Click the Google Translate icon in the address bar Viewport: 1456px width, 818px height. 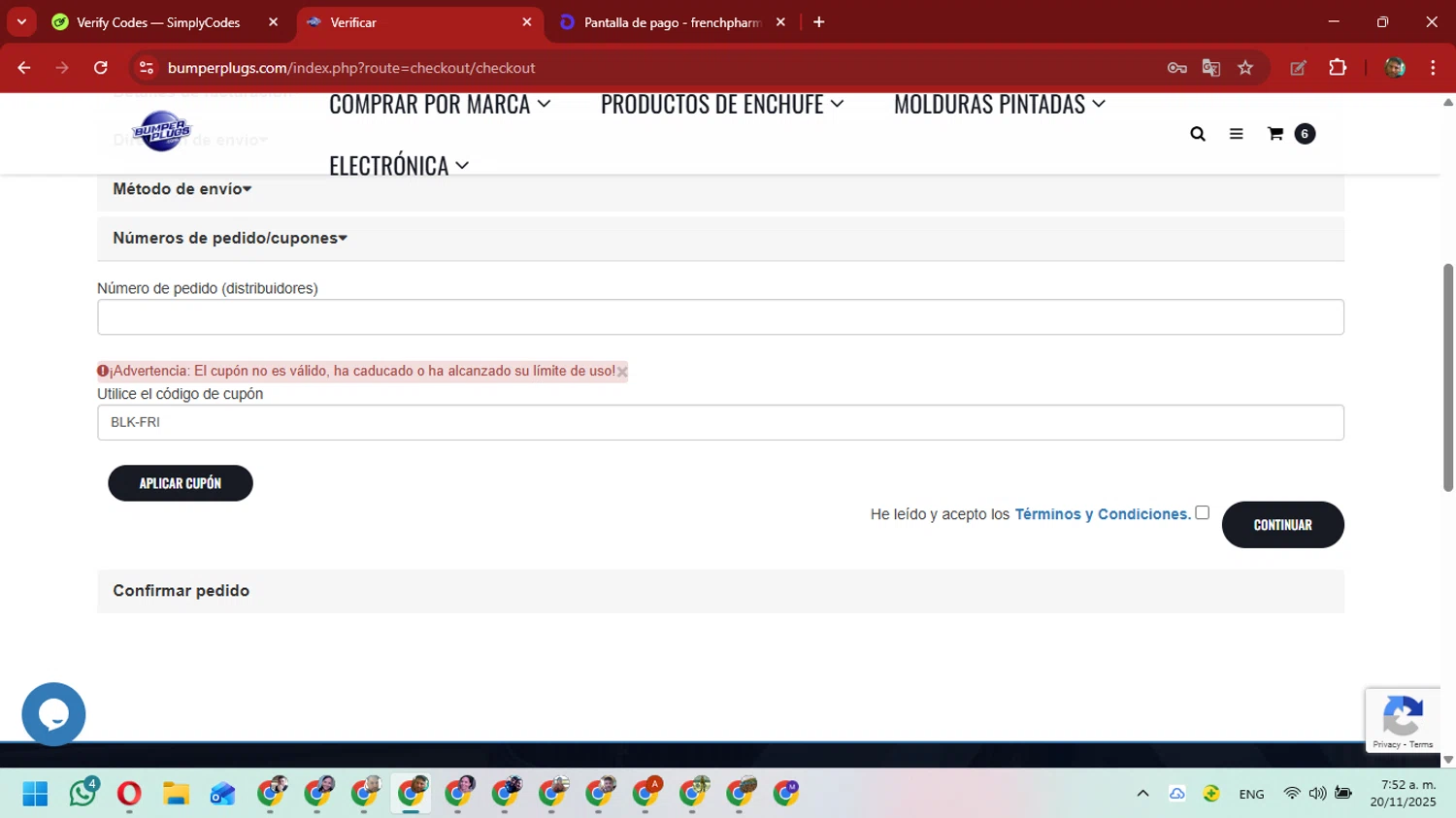tap(1211, 68)
